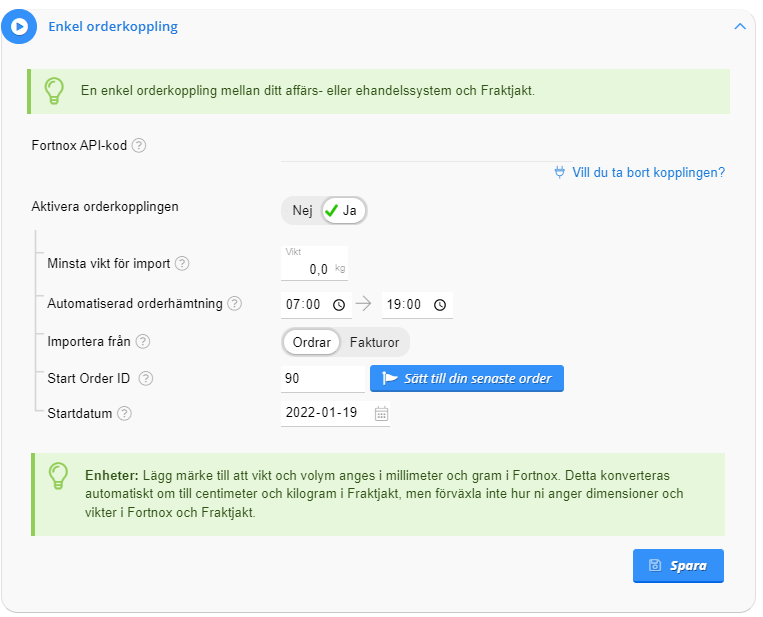Select Fakturor as import source
Image resolution: width=763 pixels, height=617 pixels.
click(374, 343)
